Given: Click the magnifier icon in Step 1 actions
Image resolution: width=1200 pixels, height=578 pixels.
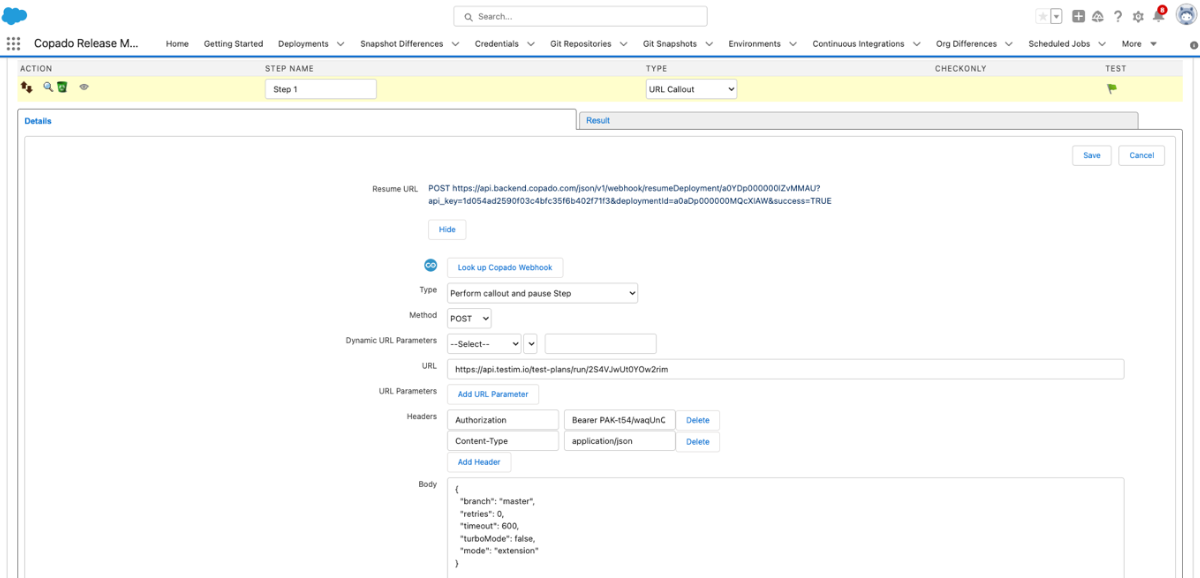Looking at the screenshot, I should [47, 88].
